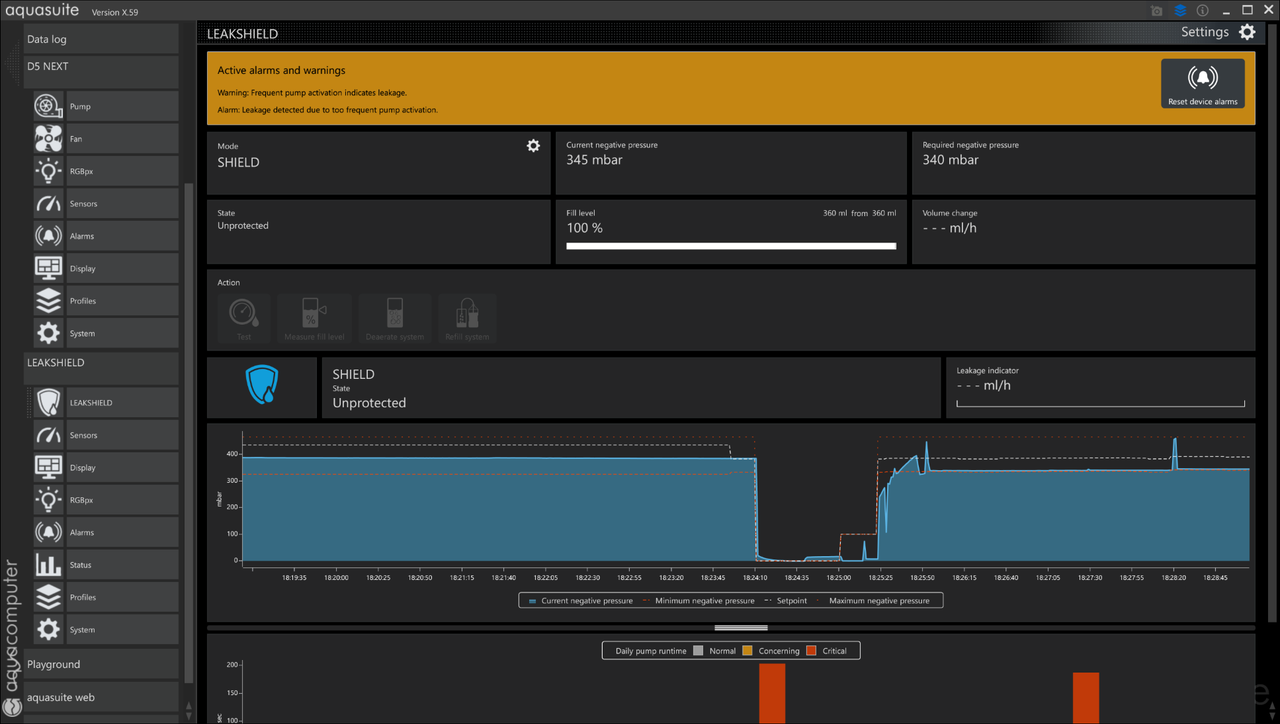
Task: Click the Reset device alarms bell button
Action: coord(1203,83)
